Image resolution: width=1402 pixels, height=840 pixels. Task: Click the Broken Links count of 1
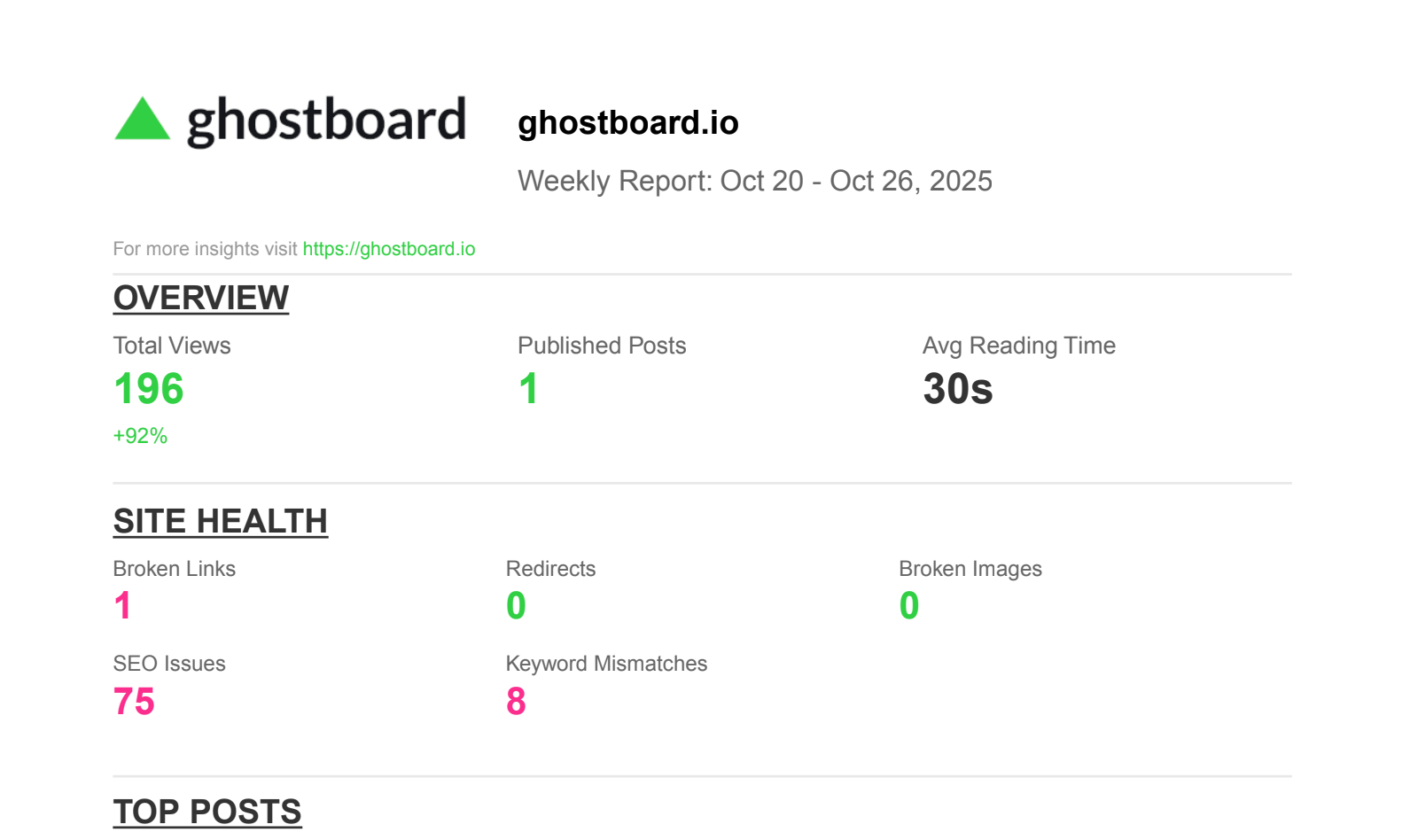click(x=122, y=606)
